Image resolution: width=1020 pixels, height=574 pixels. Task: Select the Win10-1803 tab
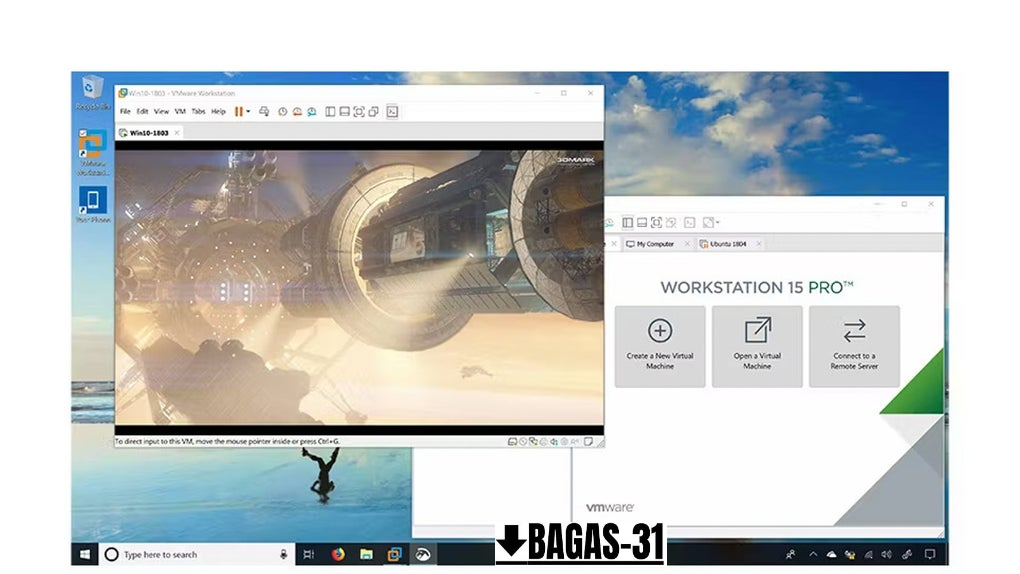pos(149,133)
